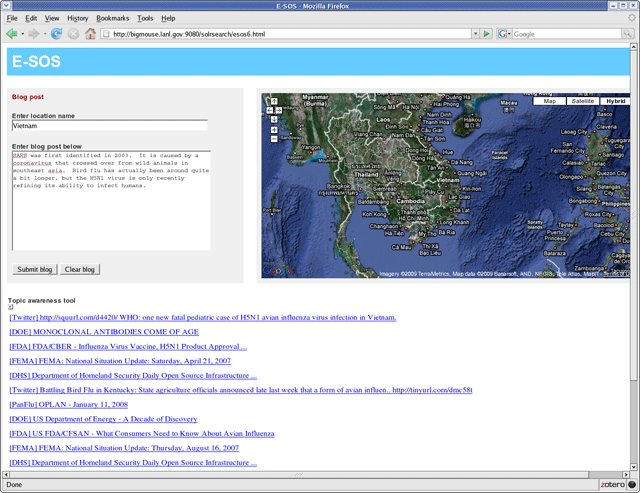640x493 pixels.
Task: Open the File menu
Action: (12, 18)
